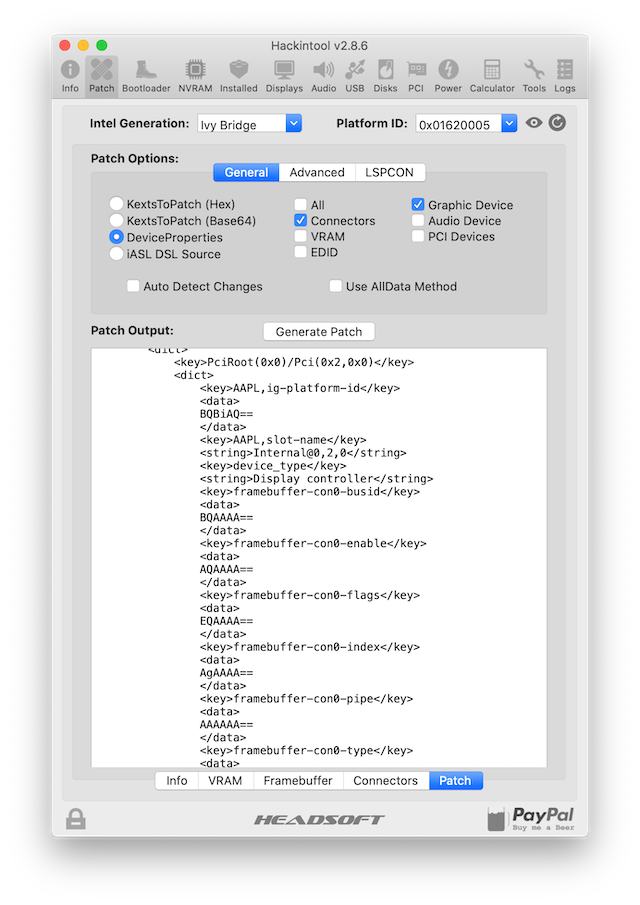Toggle Auto Detect Changes checkbox
Image resolution: width=640 pixels, height=905 pixels.
click(x=133, y=286)
